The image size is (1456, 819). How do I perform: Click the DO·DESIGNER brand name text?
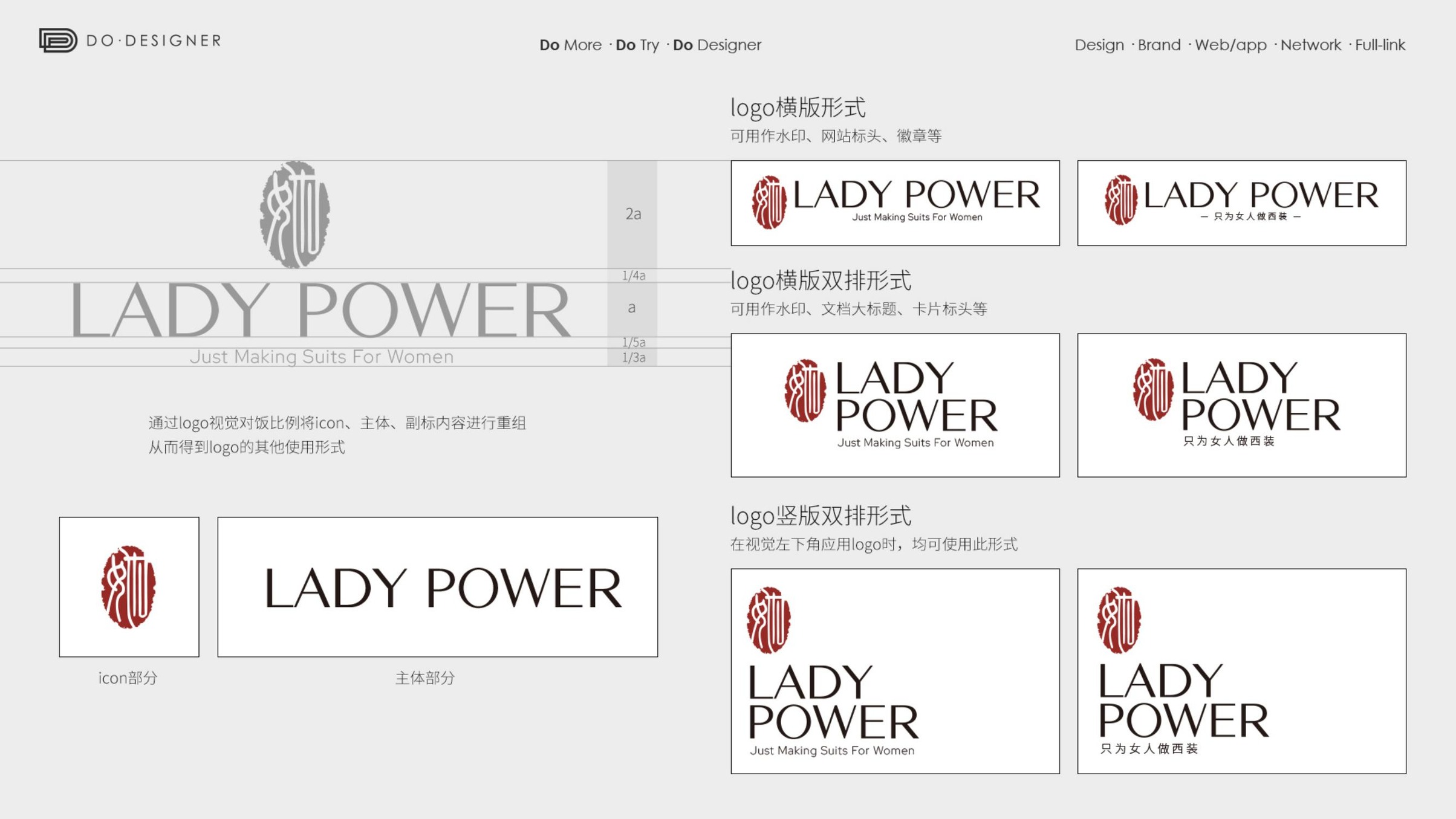click(154, 40)
